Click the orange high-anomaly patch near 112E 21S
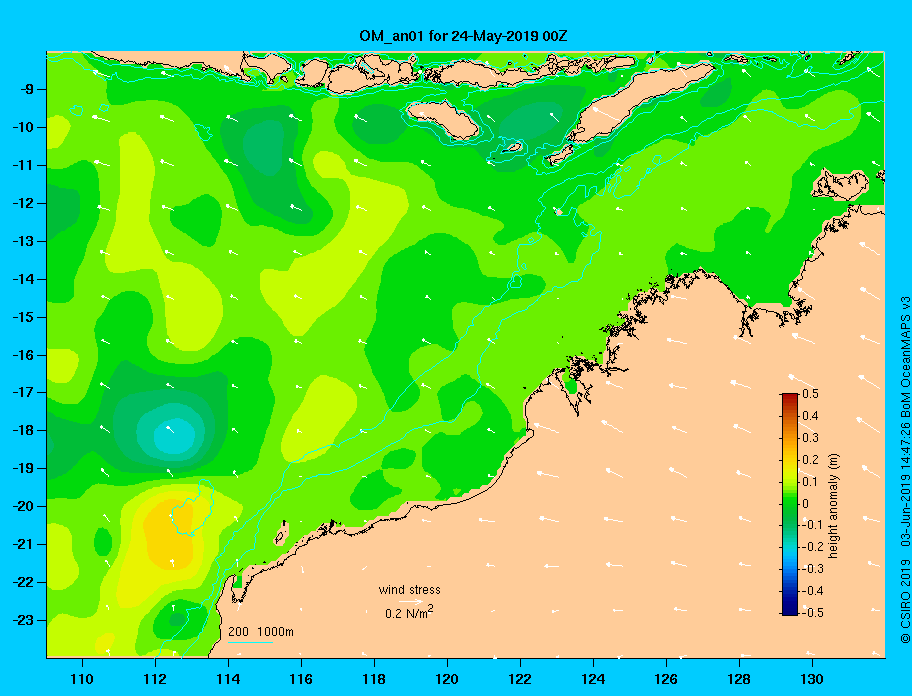The image size is (912, 696). click(169, 534)
